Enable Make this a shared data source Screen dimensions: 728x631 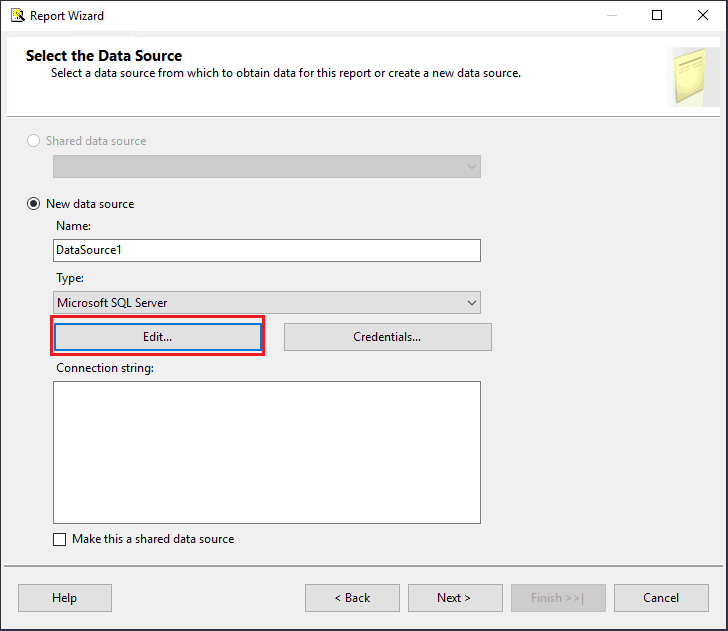click(x=59, y=540)
